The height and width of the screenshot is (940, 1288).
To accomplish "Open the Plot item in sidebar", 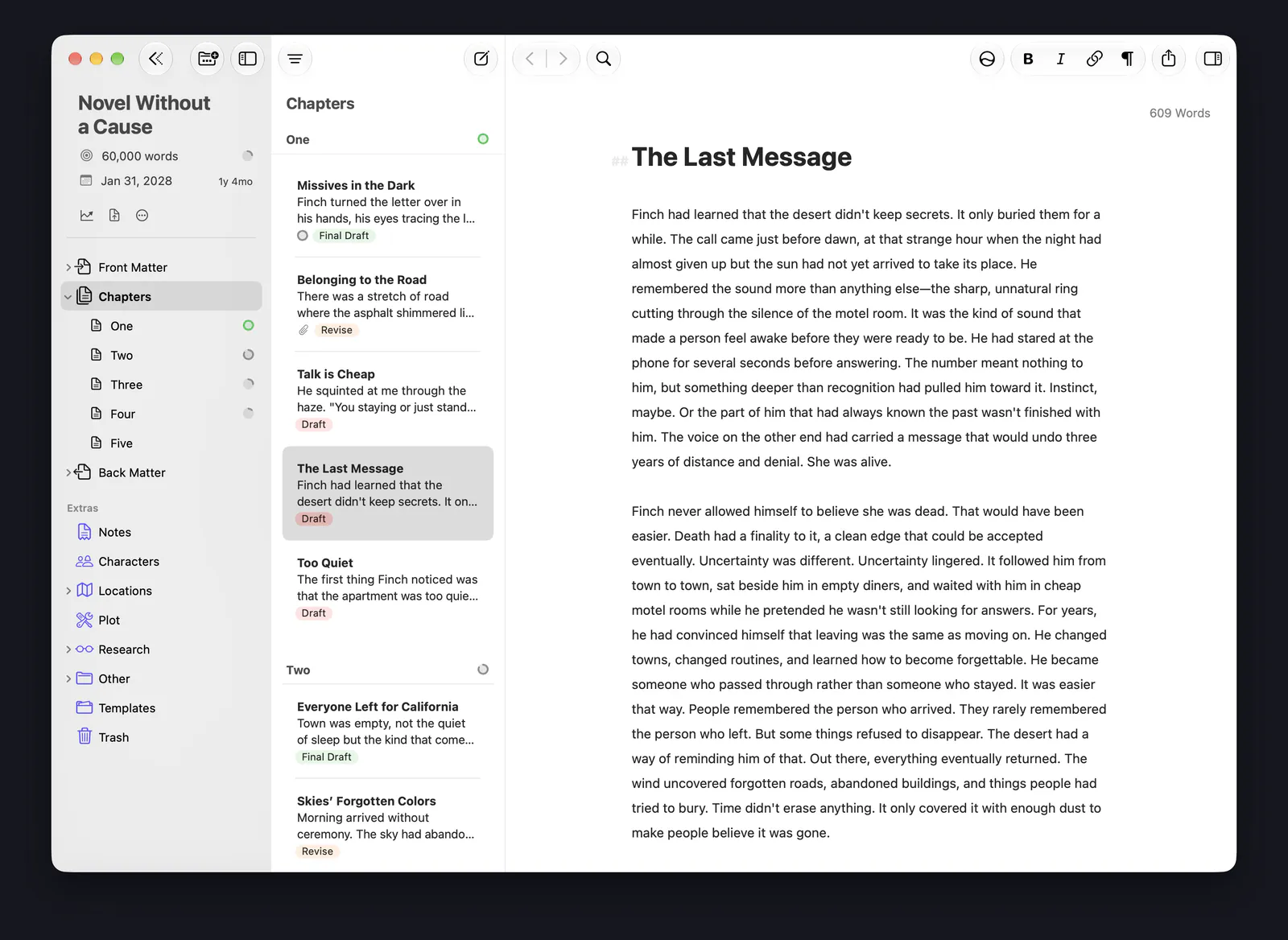I will point(162,620).
